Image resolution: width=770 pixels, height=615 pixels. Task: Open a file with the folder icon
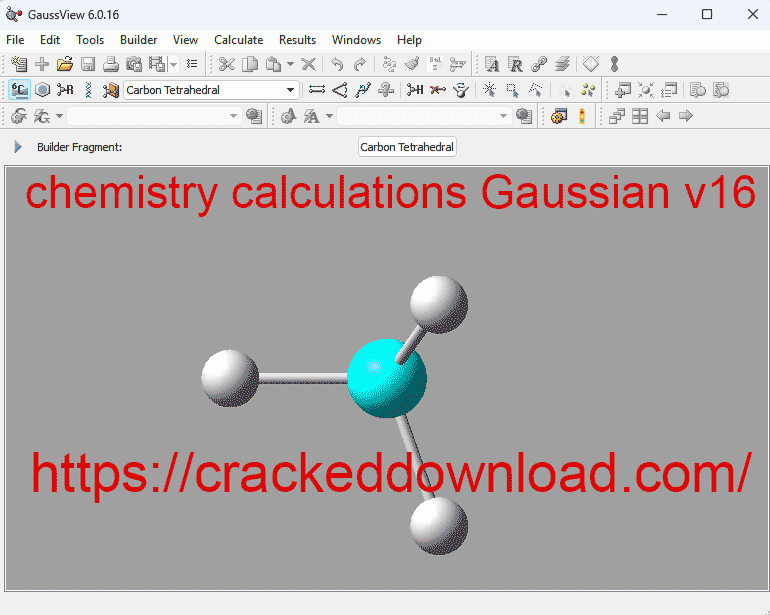coord(65,64)
